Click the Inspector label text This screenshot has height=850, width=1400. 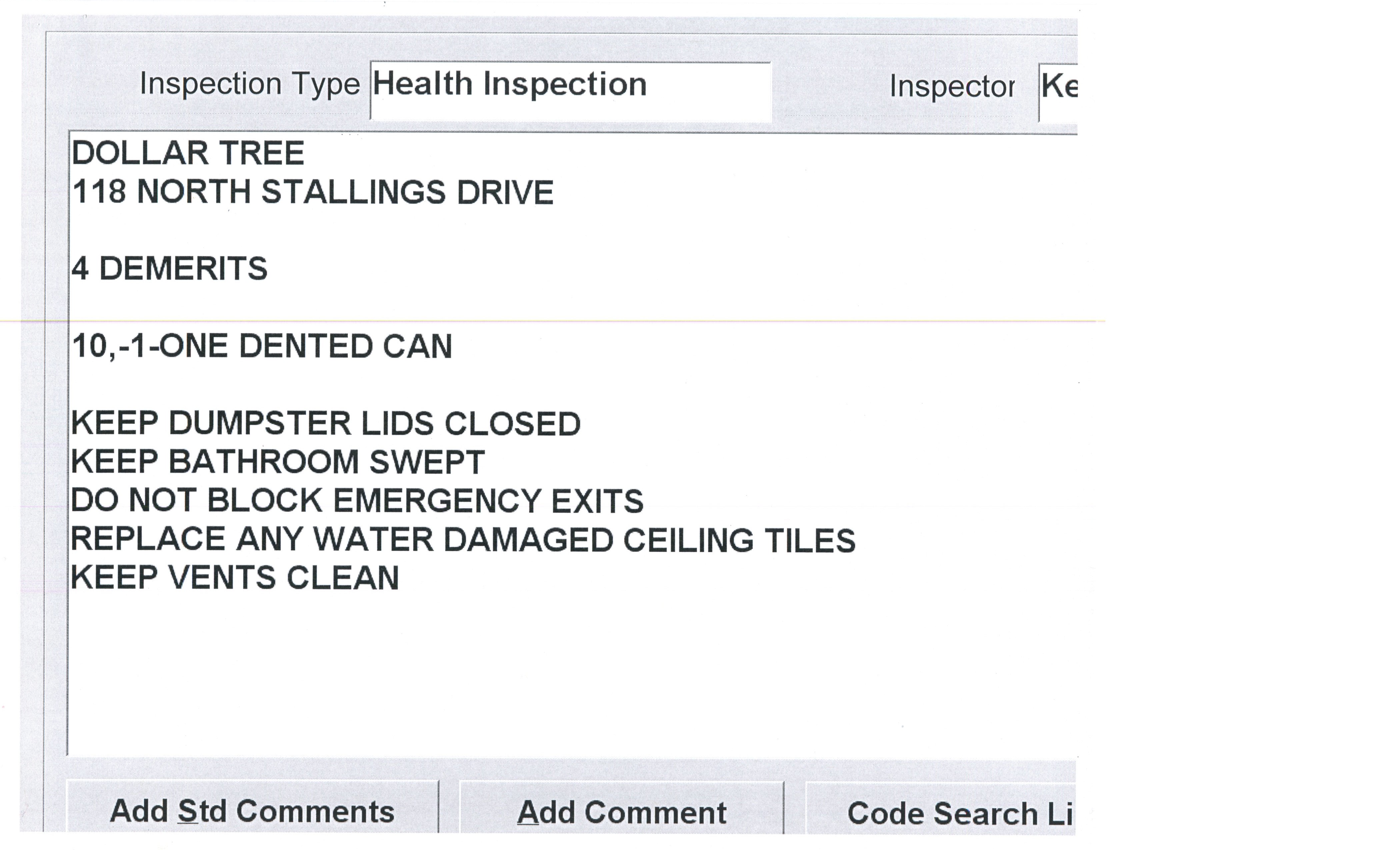952,86
